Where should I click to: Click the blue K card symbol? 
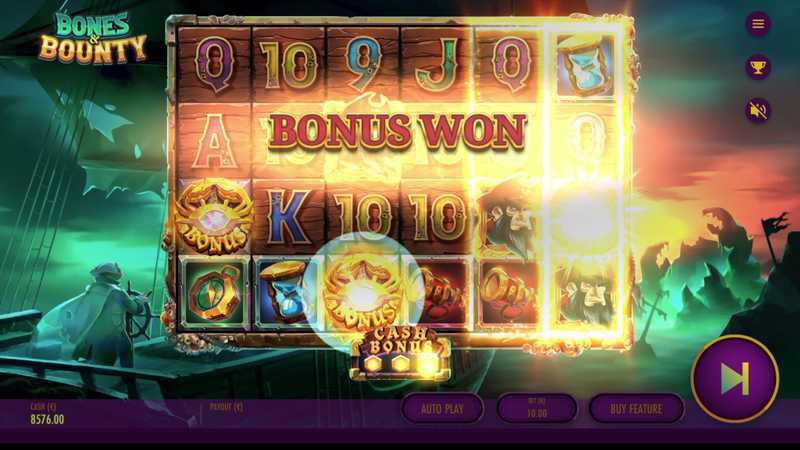point(288,217)
